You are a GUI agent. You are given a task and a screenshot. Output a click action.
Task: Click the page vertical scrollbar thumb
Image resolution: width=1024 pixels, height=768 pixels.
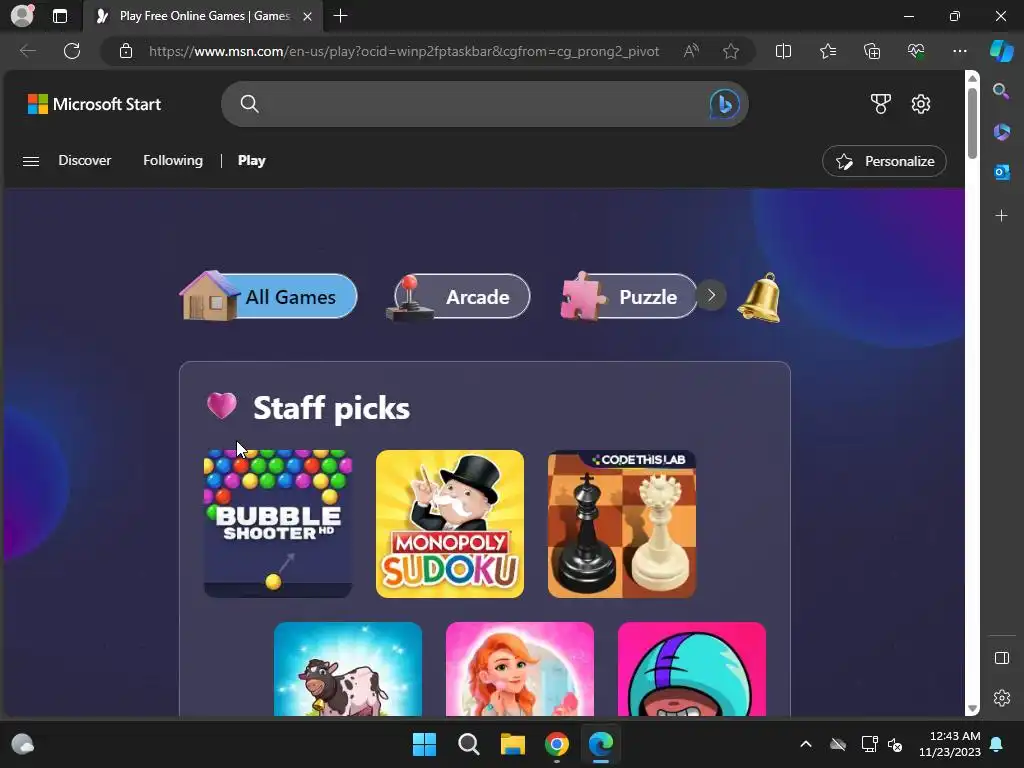tap(972, 122)
